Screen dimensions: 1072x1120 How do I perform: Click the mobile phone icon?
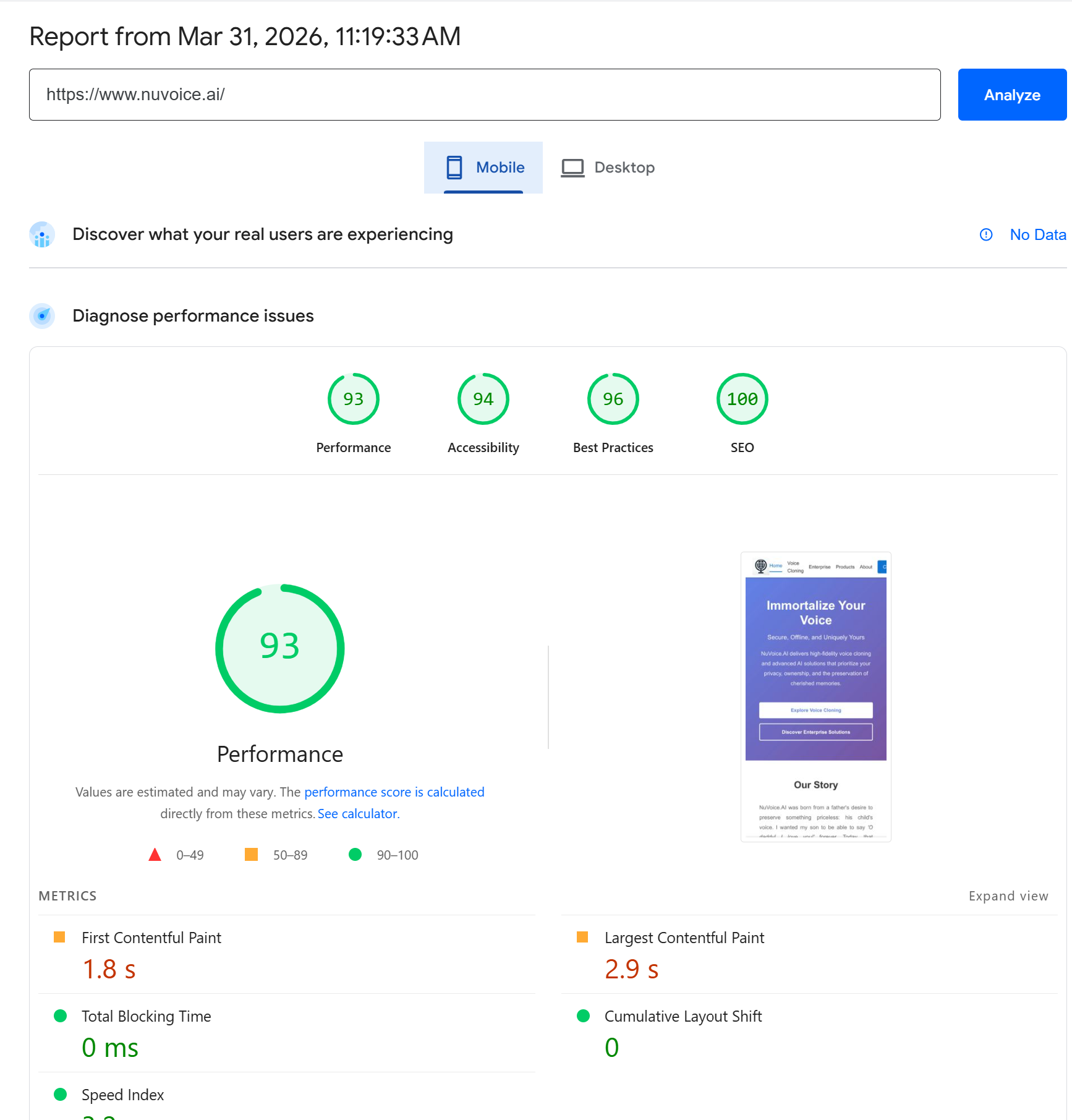coord(454,168)
